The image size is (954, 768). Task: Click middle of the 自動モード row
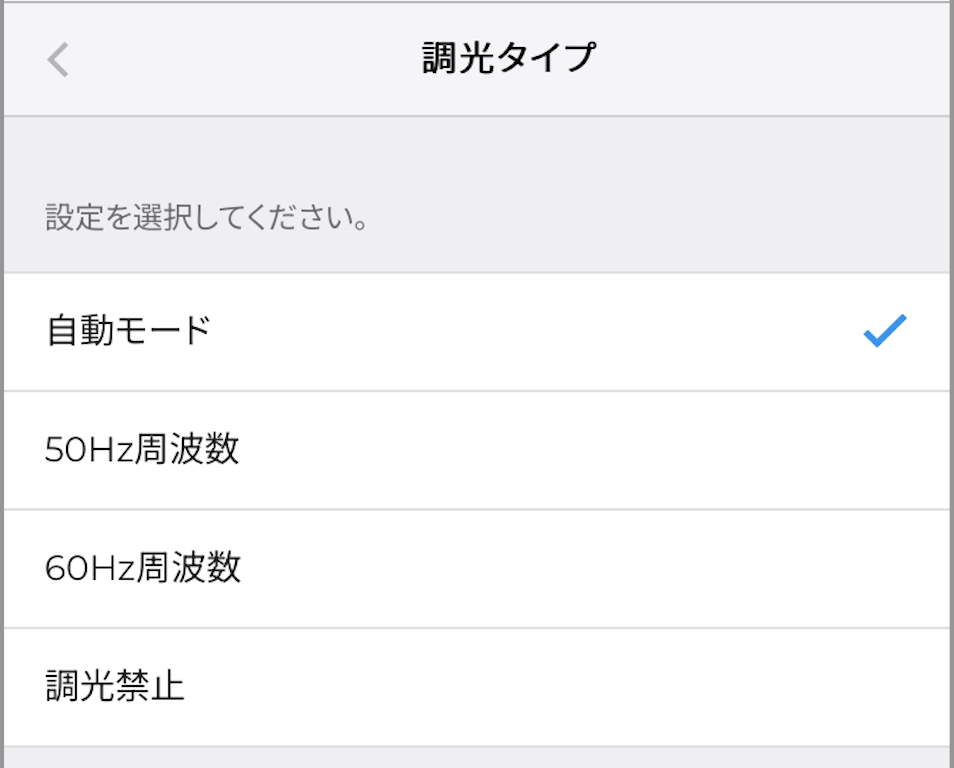pyautogui.click(x=476, y=331)
